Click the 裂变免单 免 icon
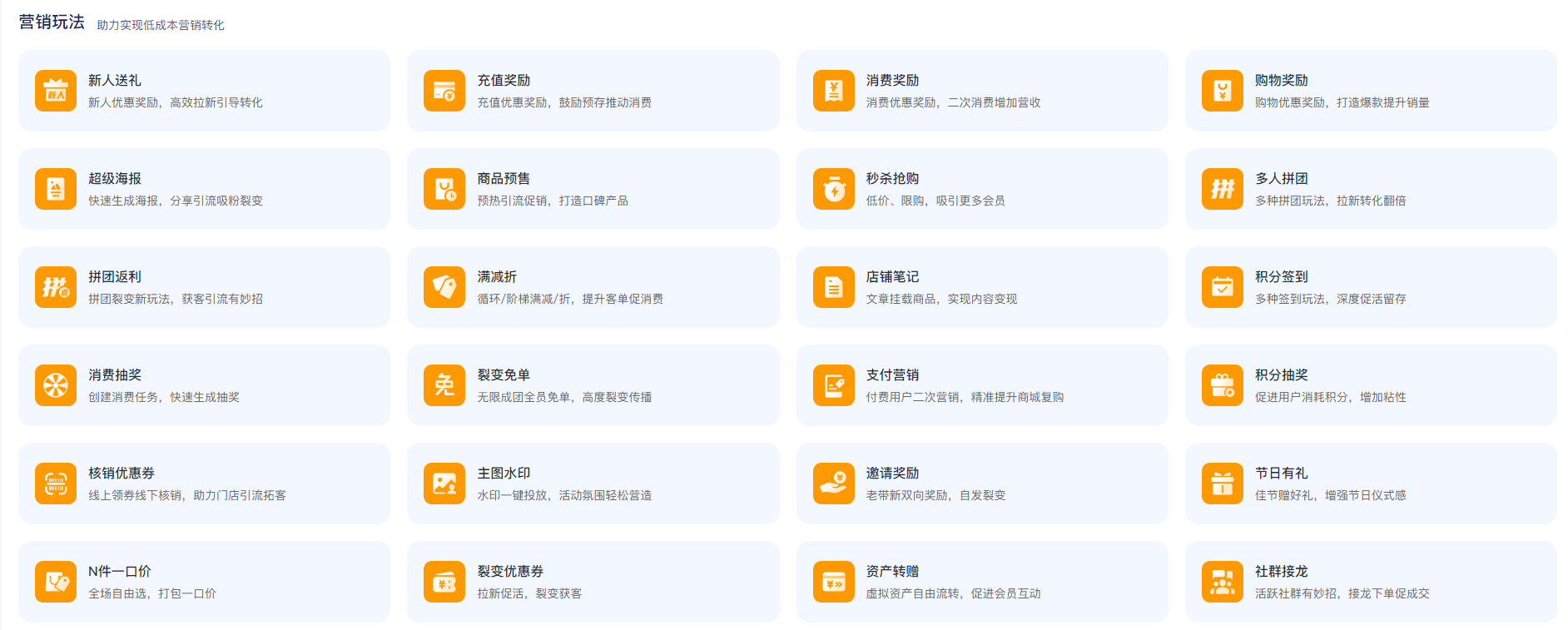Viewport: 1568px width, 630px height. point(444,385)
